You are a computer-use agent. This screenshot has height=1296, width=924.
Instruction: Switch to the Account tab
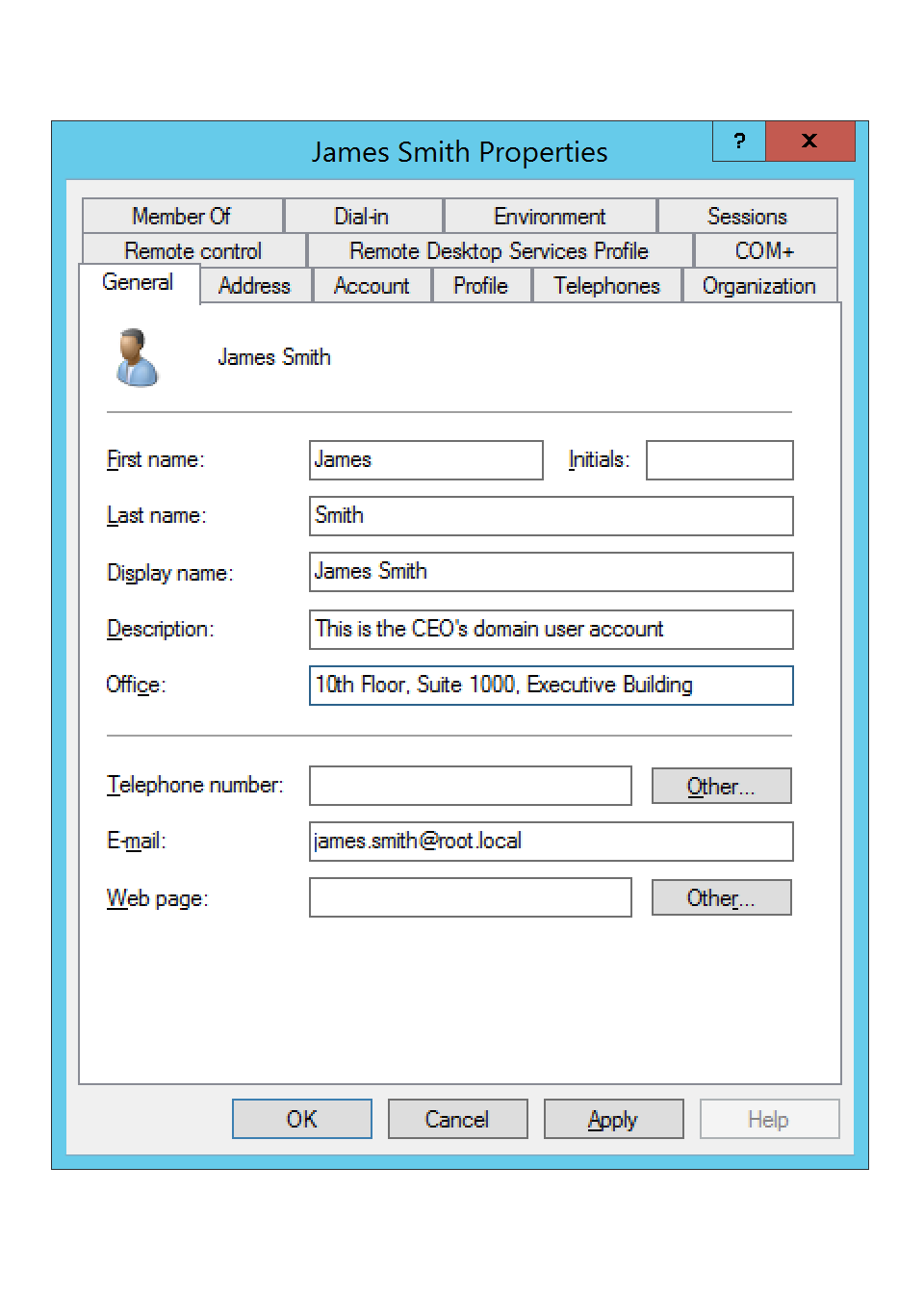(x=372, y=286)
